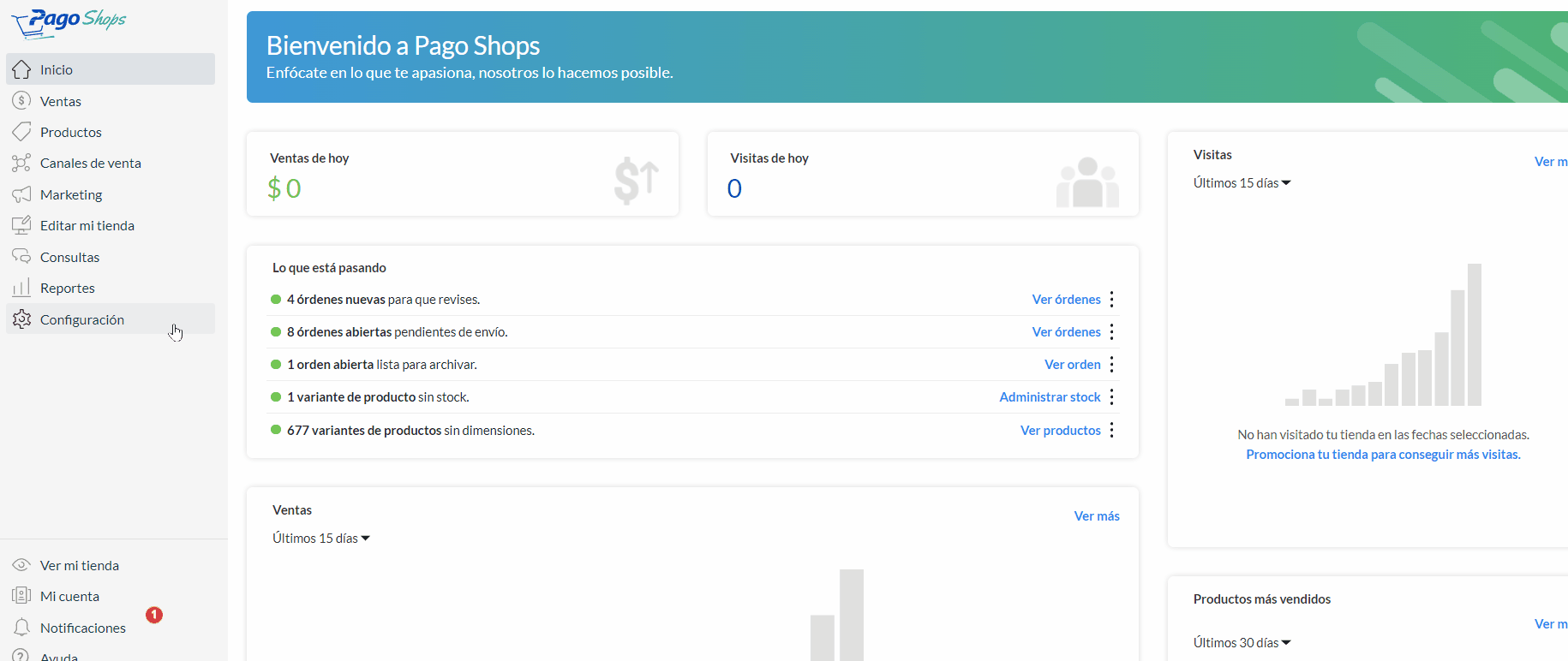
Task: Open Ventas in sidebar menu
Action: (x=111, y=101)
